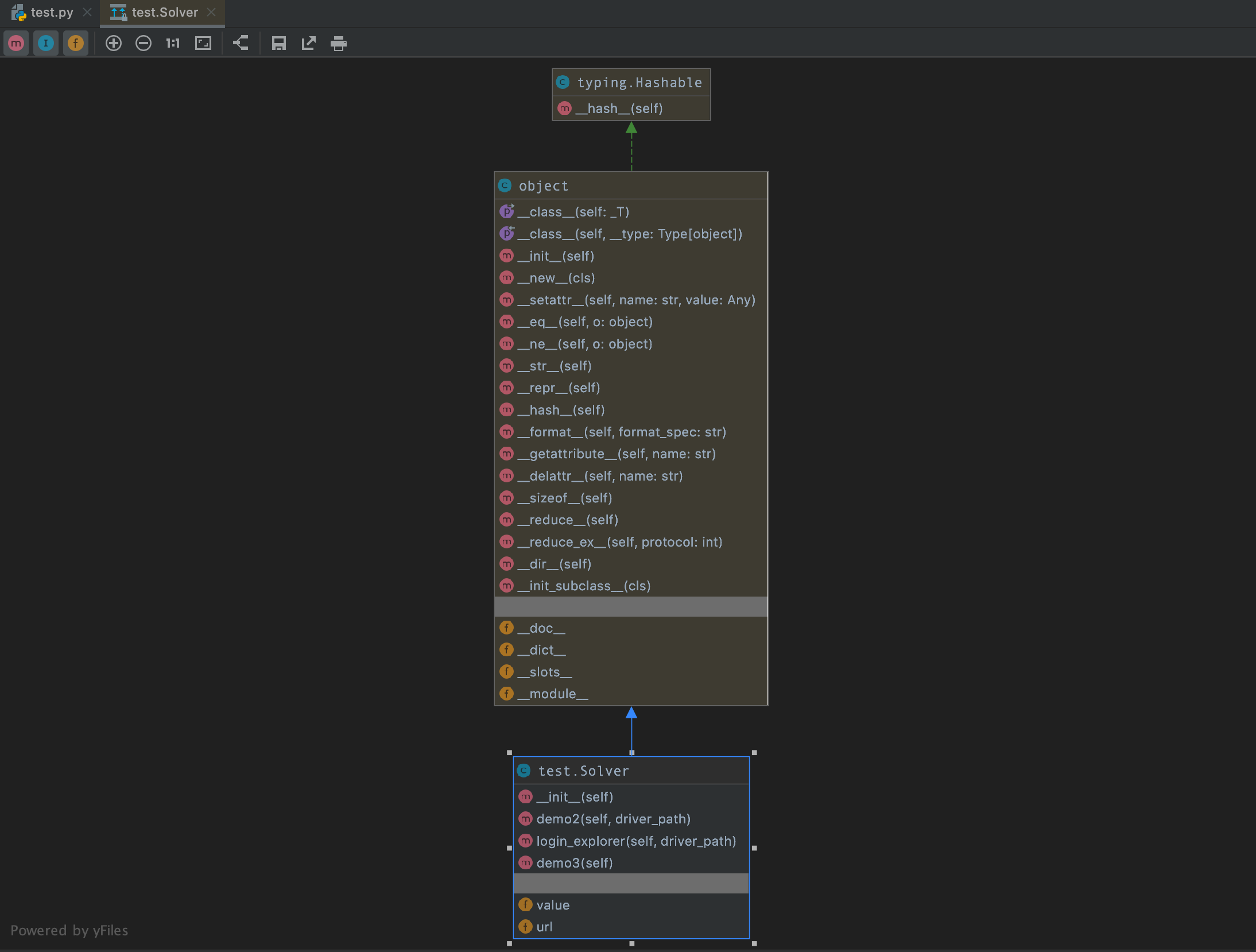Close the test.py tab

coord(87,12)
